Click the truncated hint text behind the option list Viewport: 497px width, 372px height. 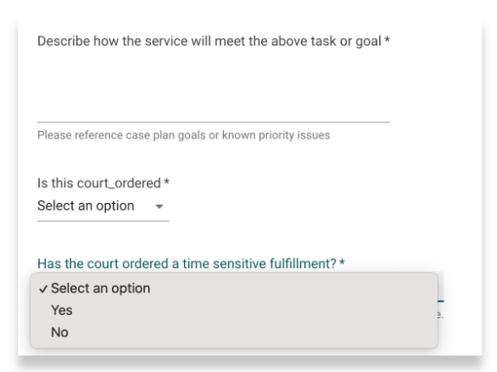(x=440, y=314)
